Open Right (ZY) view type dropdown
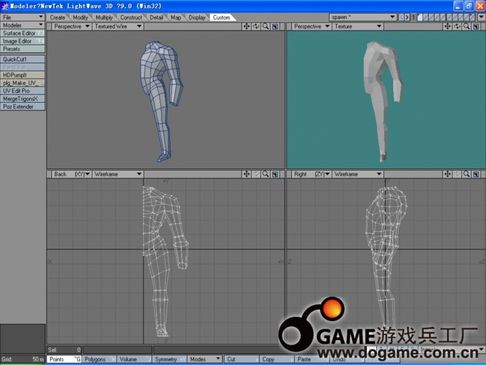Viewport: 486px width, 365px height. (x=311, y=174)
